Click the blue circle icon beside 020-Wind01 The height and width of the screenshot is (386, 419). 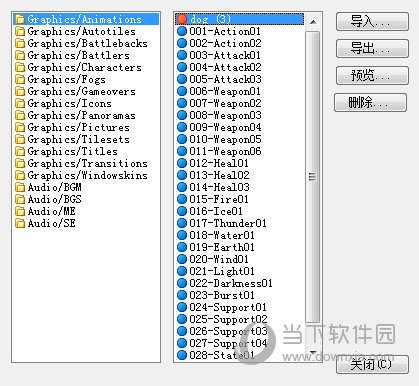click(x=182, y=259)
